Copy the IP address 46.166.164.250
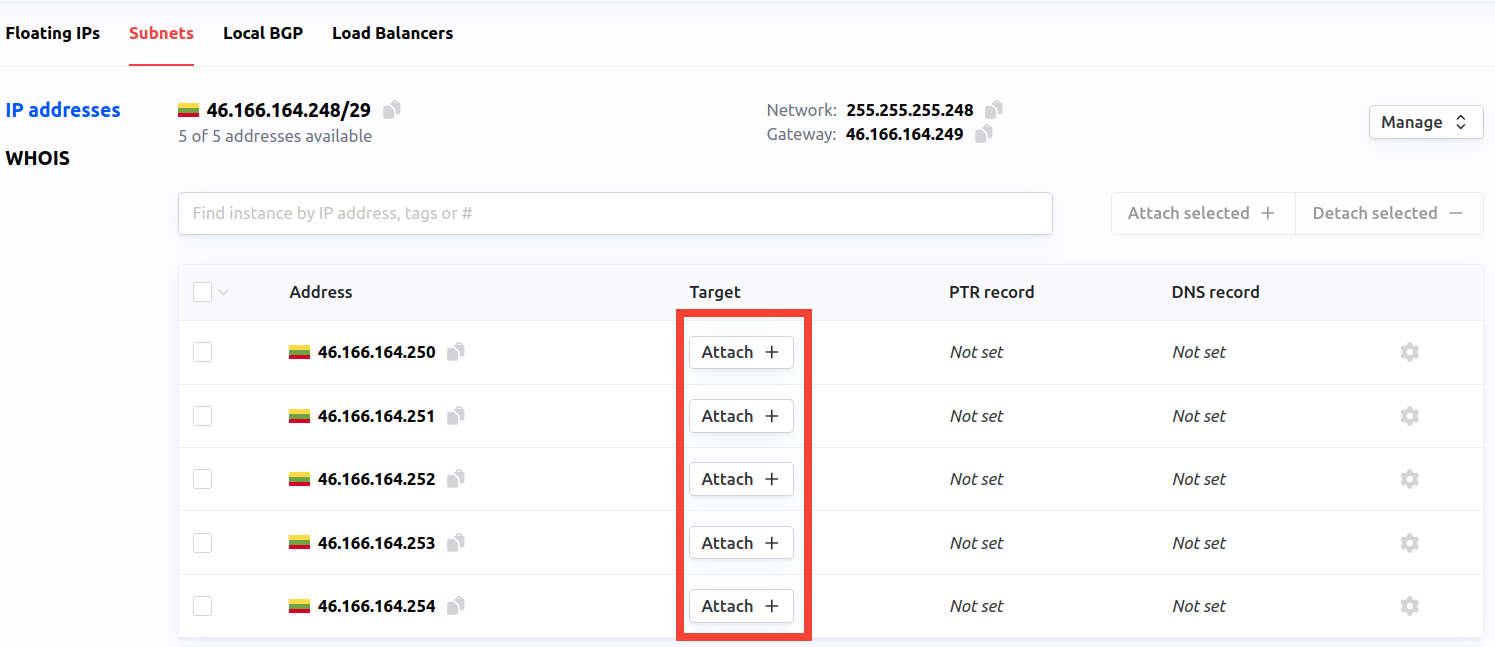 click(456, 352)
